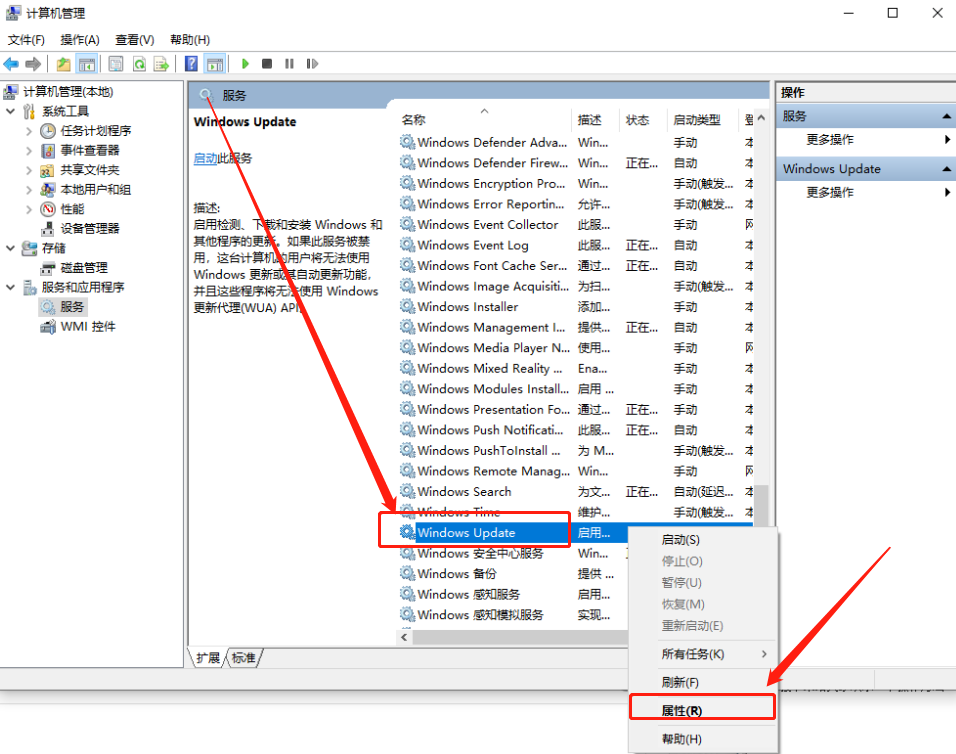Toggle the console tree visibility icon
This screenshot has height=754, width=956.
point(84,63)
